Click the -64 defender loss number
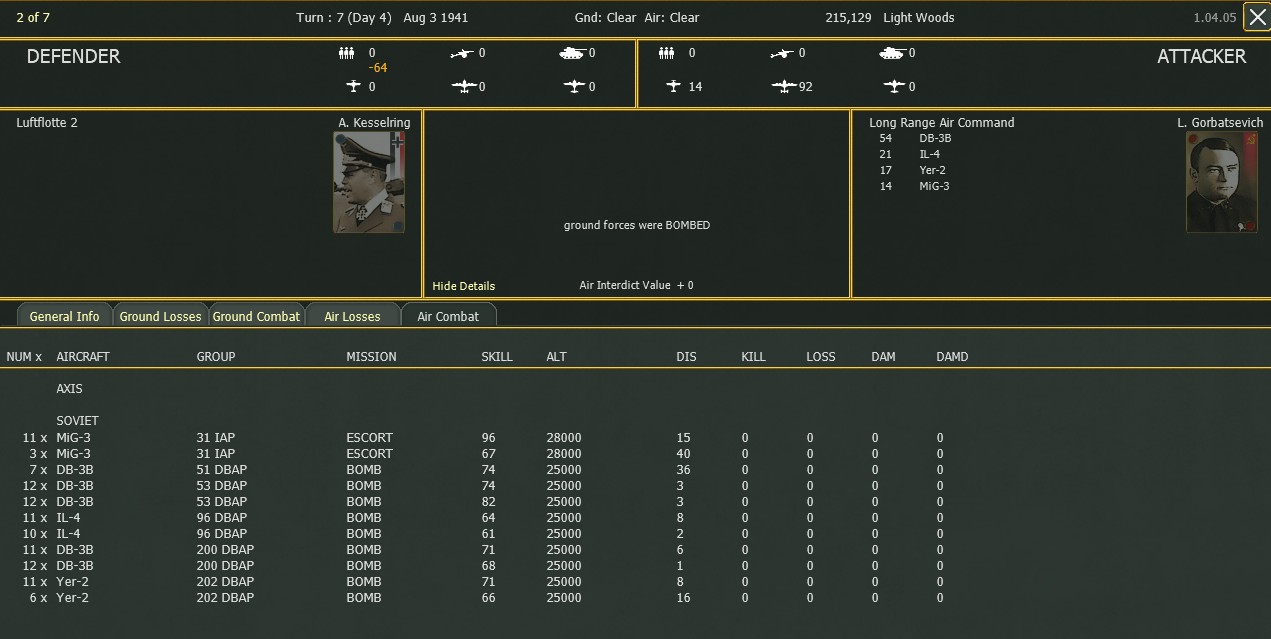 [x=377, y=68]
